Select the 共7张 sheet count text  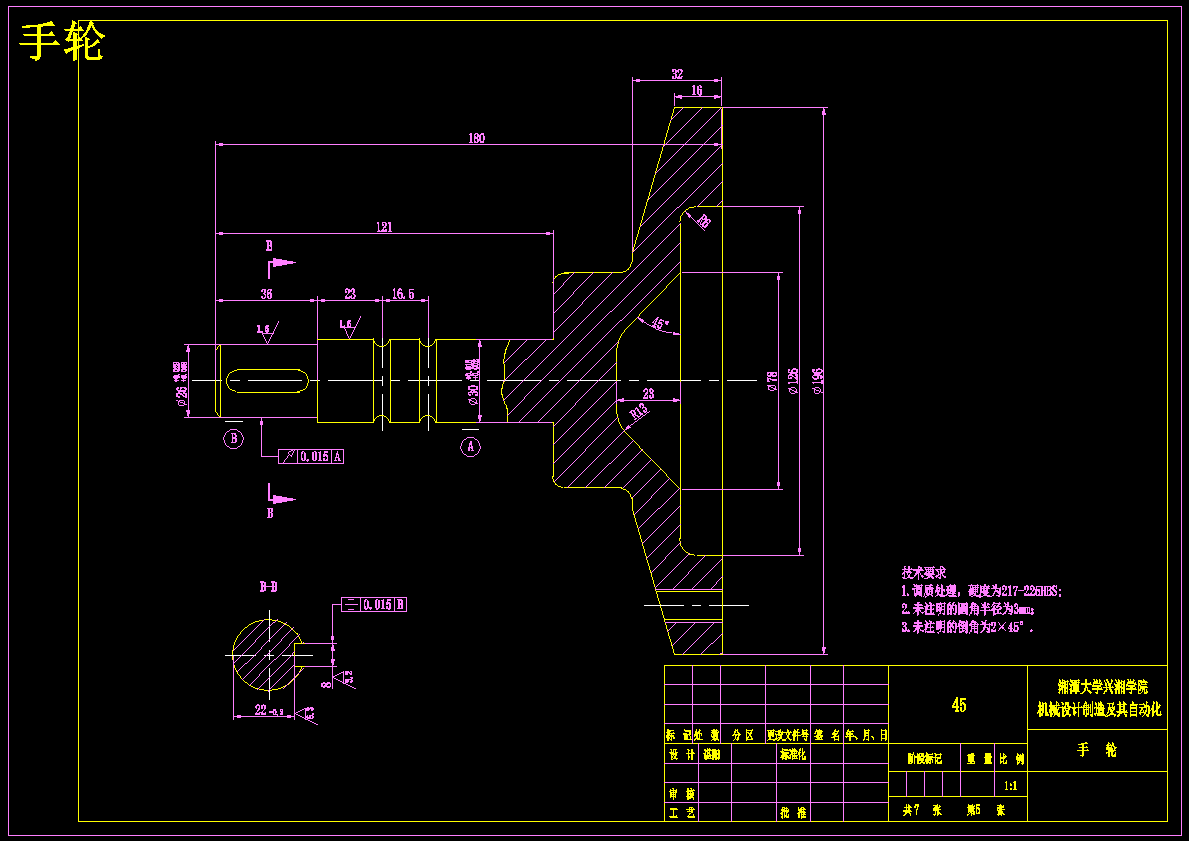pyautogui.click(x=923, y=810)
